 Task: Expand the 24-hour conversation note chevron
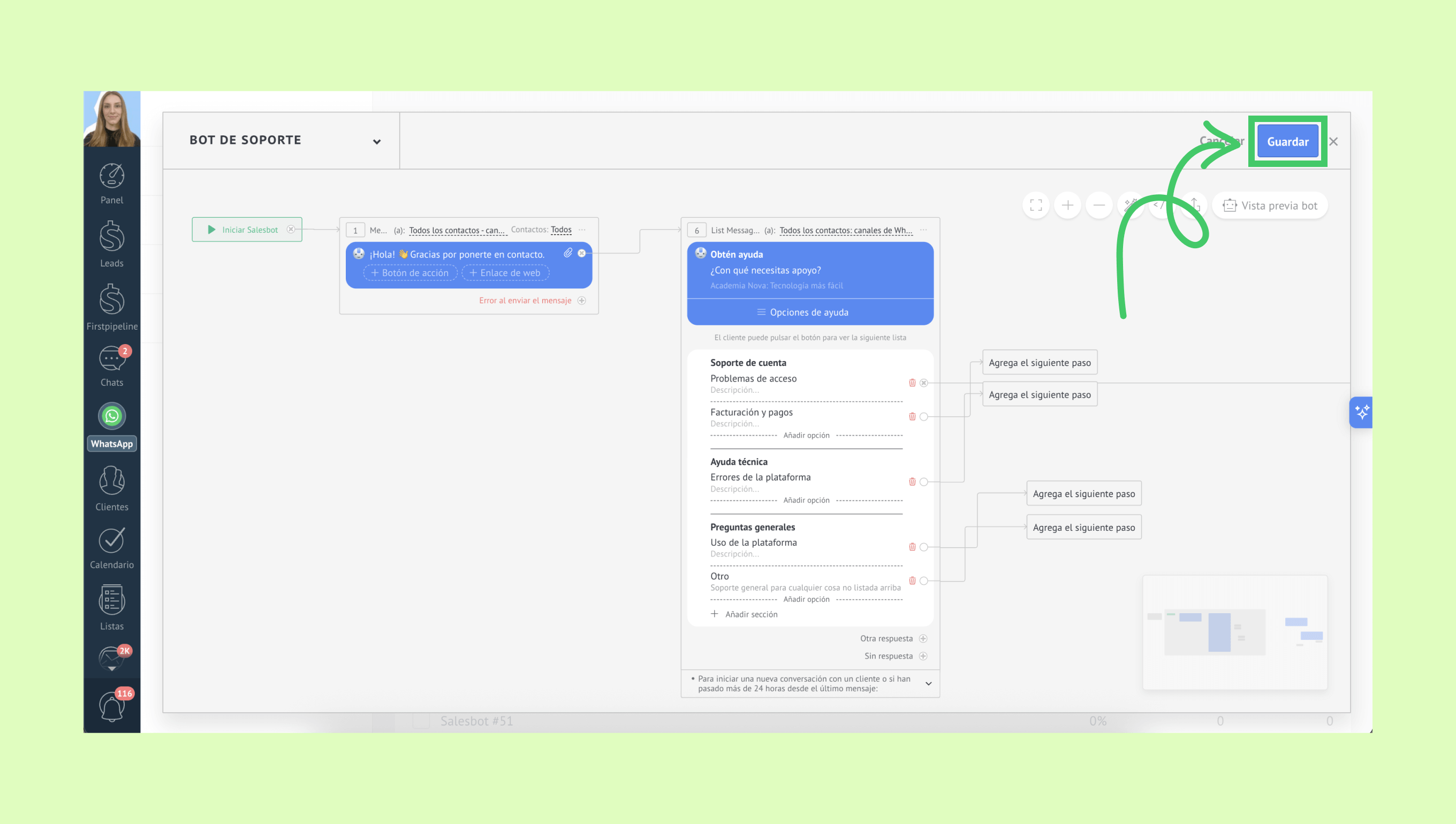click(x=928, y=684)
